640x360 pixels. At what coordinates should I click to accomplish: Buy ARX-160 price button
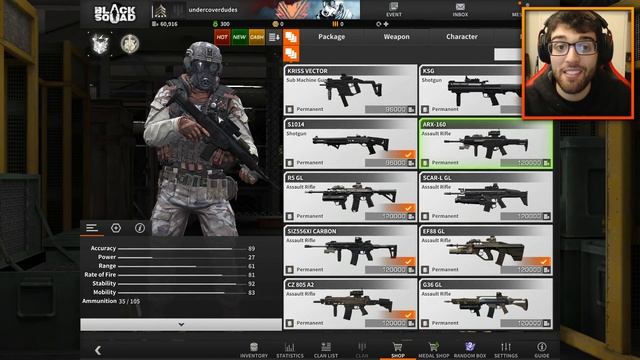coord(526,163)
